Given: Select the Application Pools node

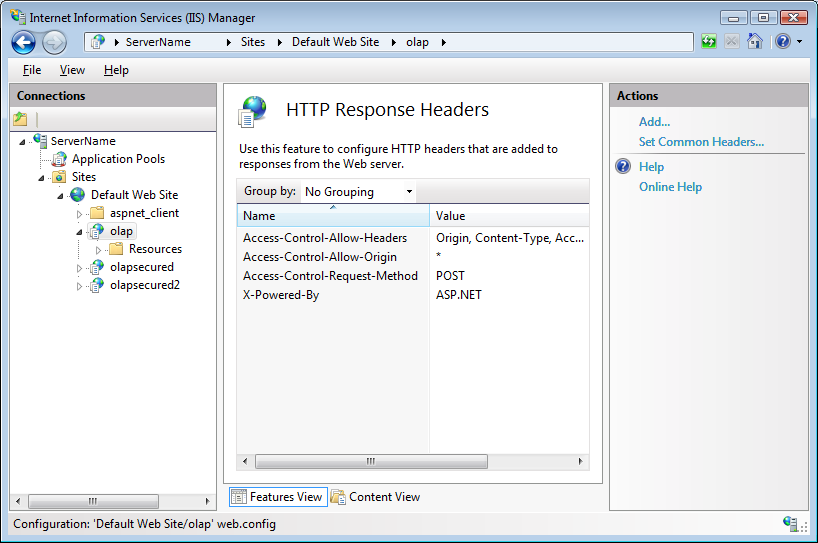Looking at the screenshot, I should click(x=117, y=159).
